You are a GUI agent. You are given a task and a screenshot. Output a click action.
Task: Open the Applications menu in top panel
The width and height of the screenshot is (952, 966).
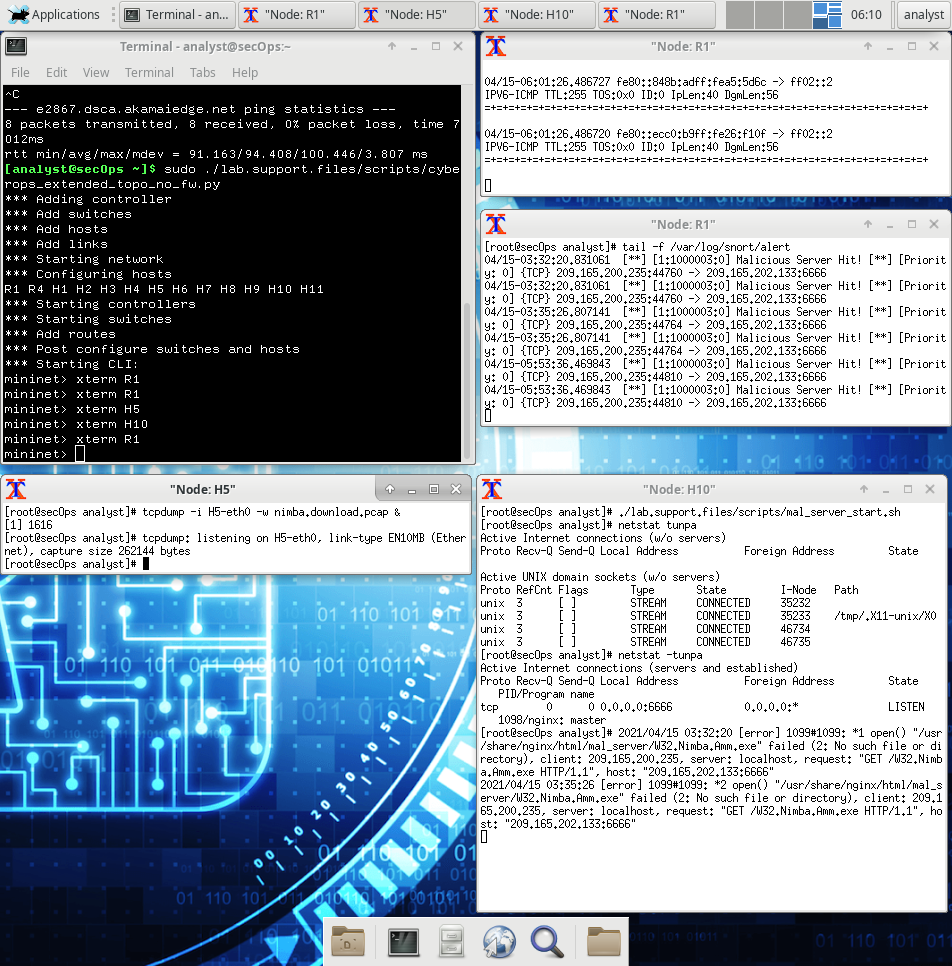pos(54,14)
